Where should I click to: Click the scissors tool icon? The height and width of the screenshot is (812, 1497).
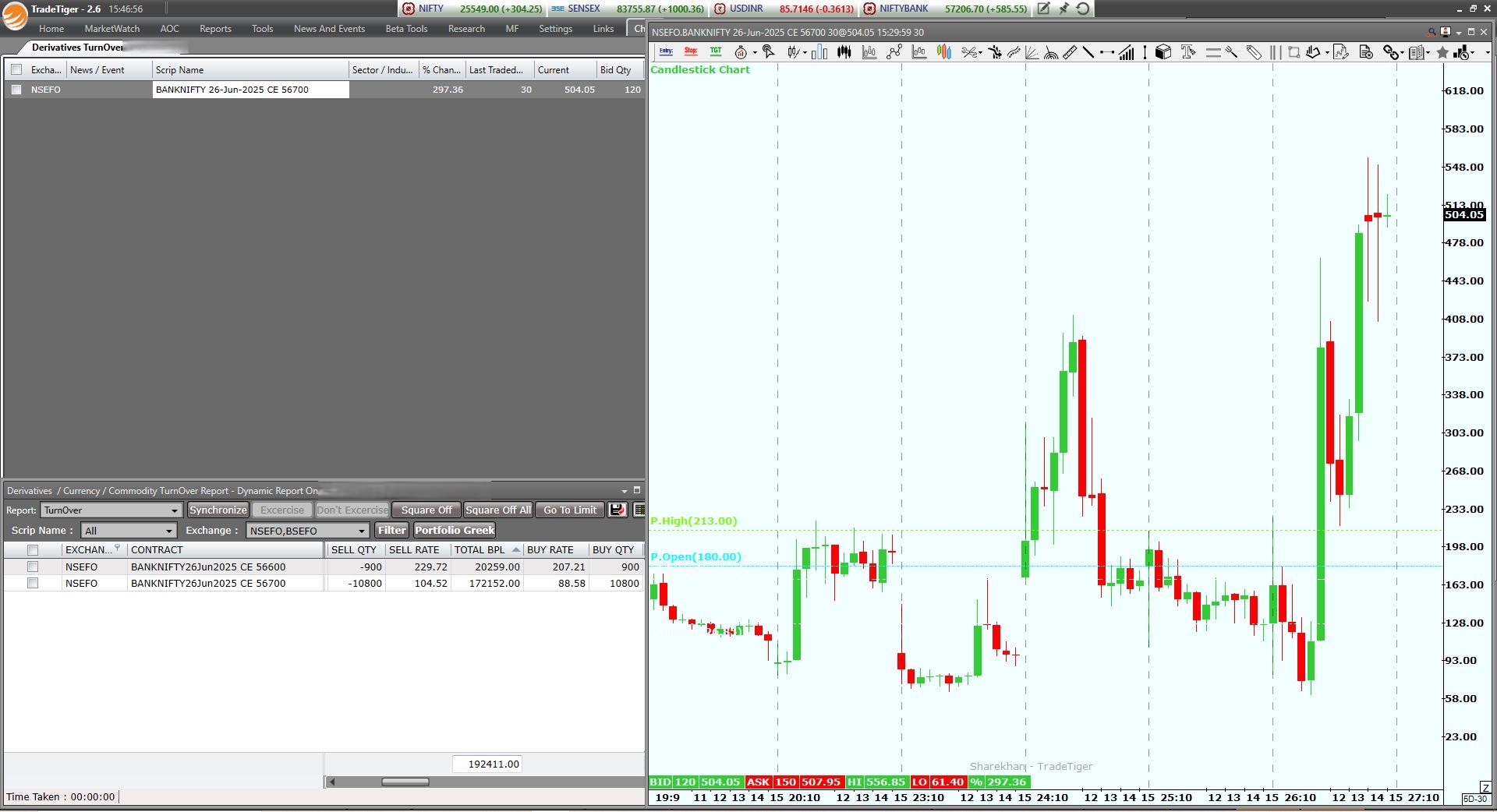(969, 52)
